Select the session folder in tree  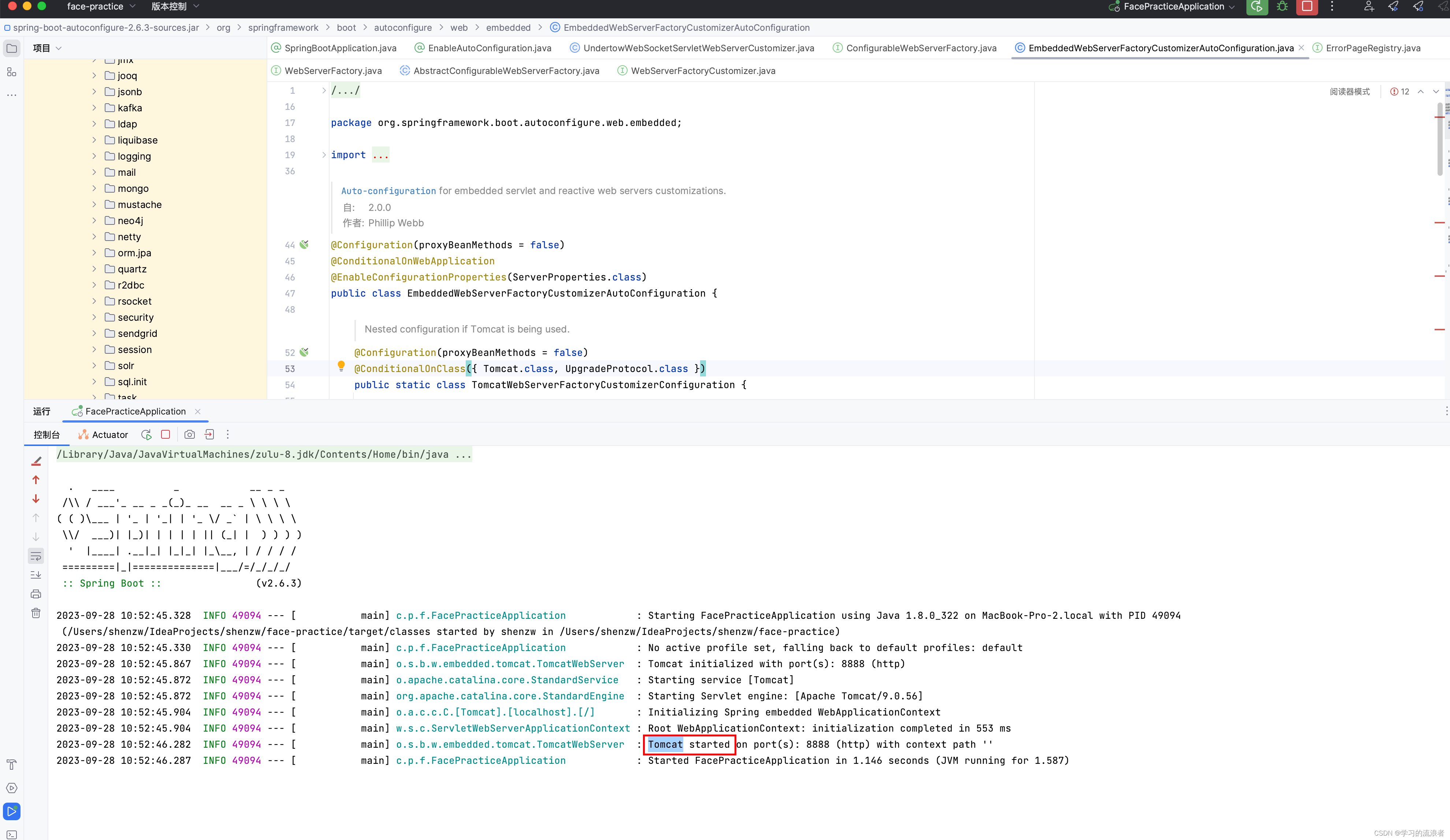135,349
